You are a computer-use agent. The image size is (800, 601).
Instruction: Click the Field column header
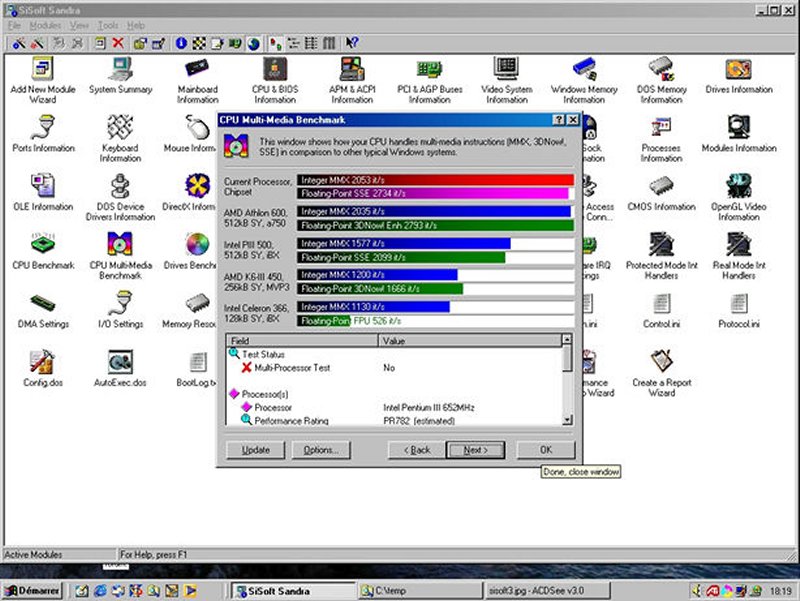coord(302,341)
